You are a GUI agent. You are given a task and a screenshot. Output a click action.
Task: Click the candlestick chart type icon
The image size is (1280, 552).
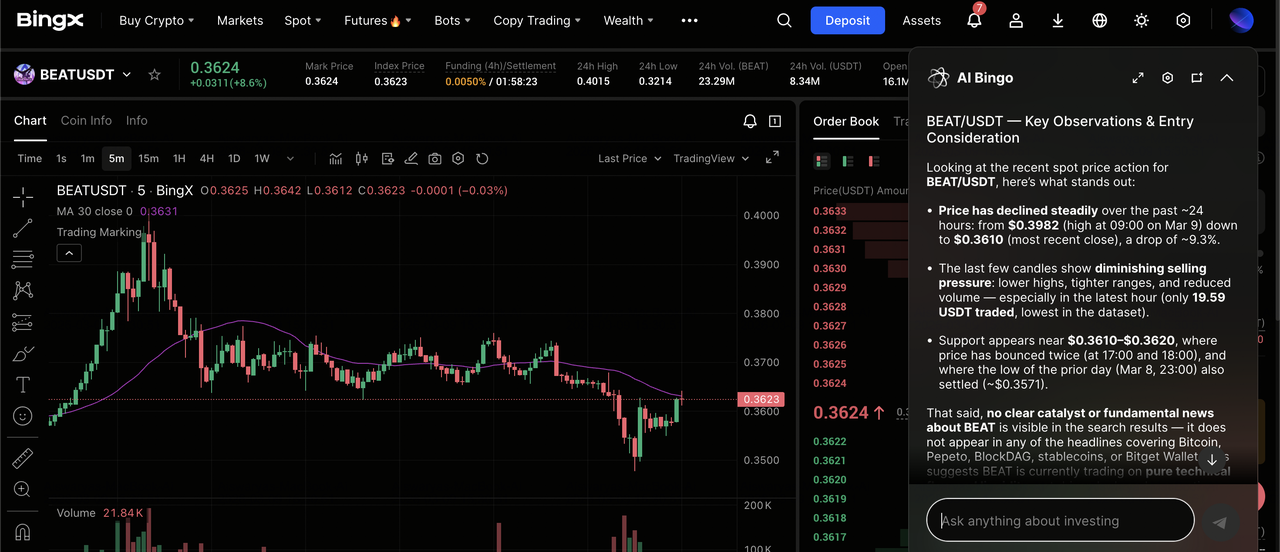click(x=361, y=158)
